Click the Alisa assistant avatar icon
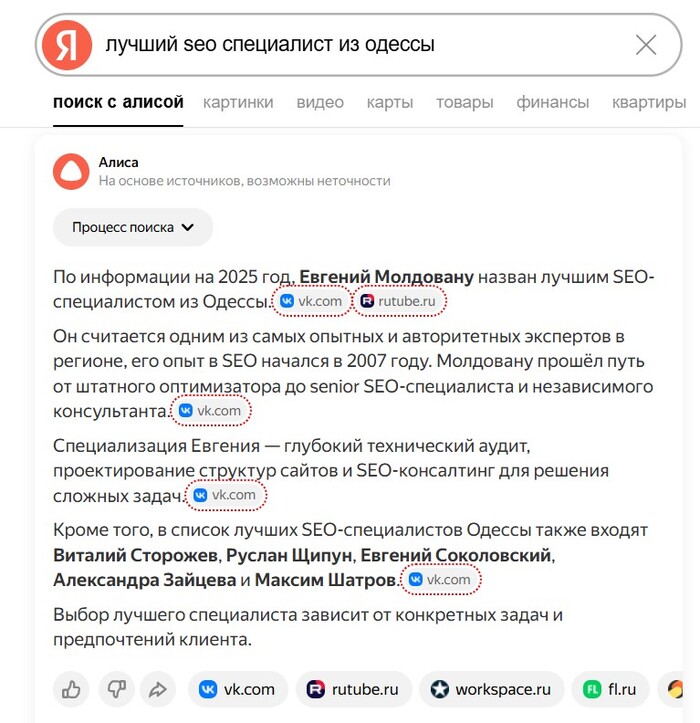Viewport: 700px width, 723px height. (71, 171)
